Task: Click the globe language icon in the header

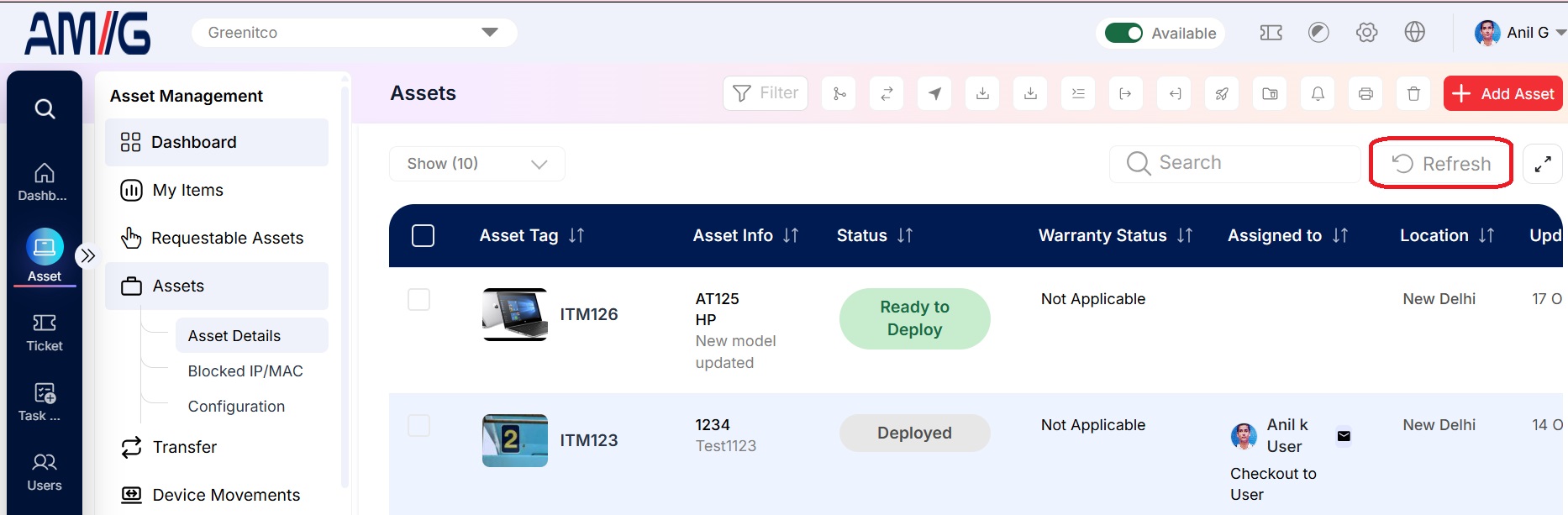Action: coord(1415,32)
